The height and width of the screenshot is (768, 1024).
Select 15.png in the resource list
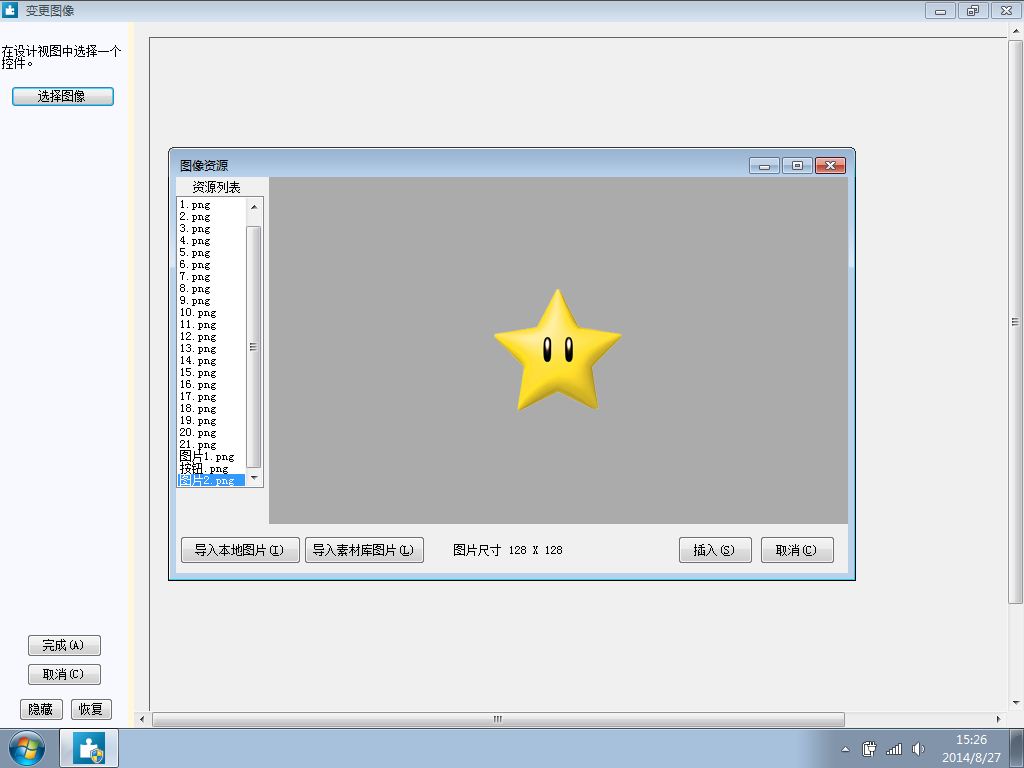coord(211,372)
